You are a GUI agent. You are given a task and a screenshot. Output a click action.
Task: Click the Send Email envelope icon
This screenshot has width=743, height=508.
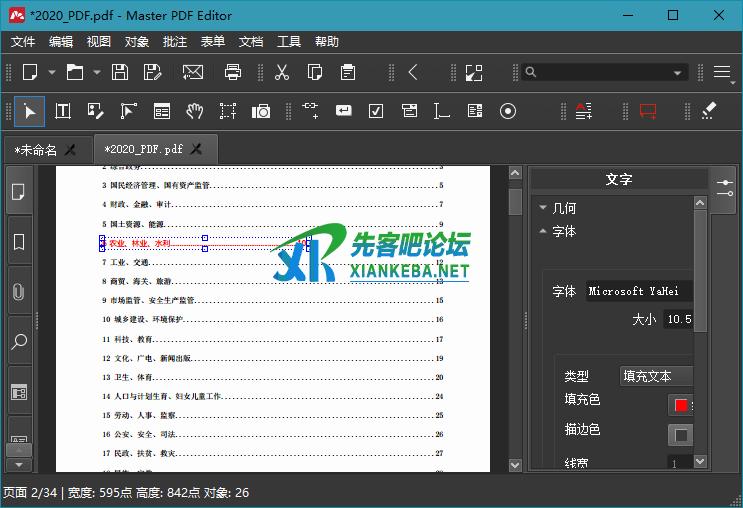tap(192, 72)
